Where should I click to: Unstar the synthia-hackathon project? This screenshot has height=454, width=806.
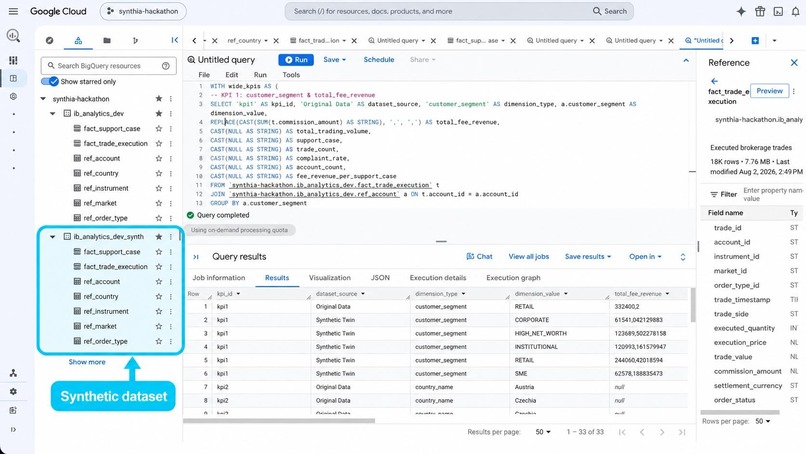click(159, 99)
